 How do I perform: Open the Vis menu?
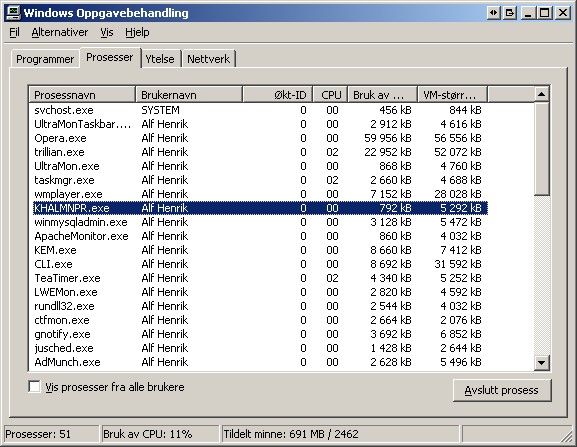pos(107,32)
